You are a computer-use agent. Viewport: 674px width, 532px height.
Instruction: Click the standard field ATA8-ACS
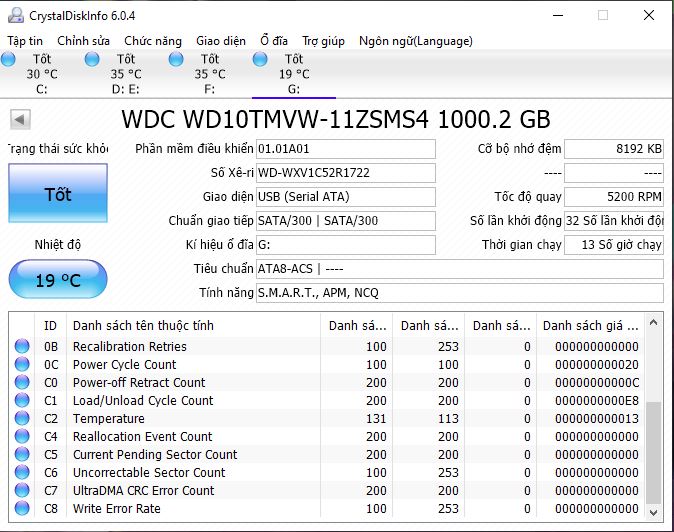click(460, 269)
